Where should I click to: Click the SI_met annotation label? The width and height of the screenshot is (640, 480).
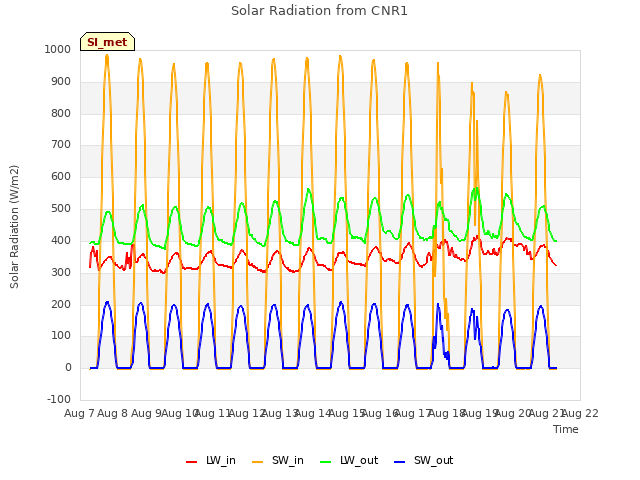107,42
